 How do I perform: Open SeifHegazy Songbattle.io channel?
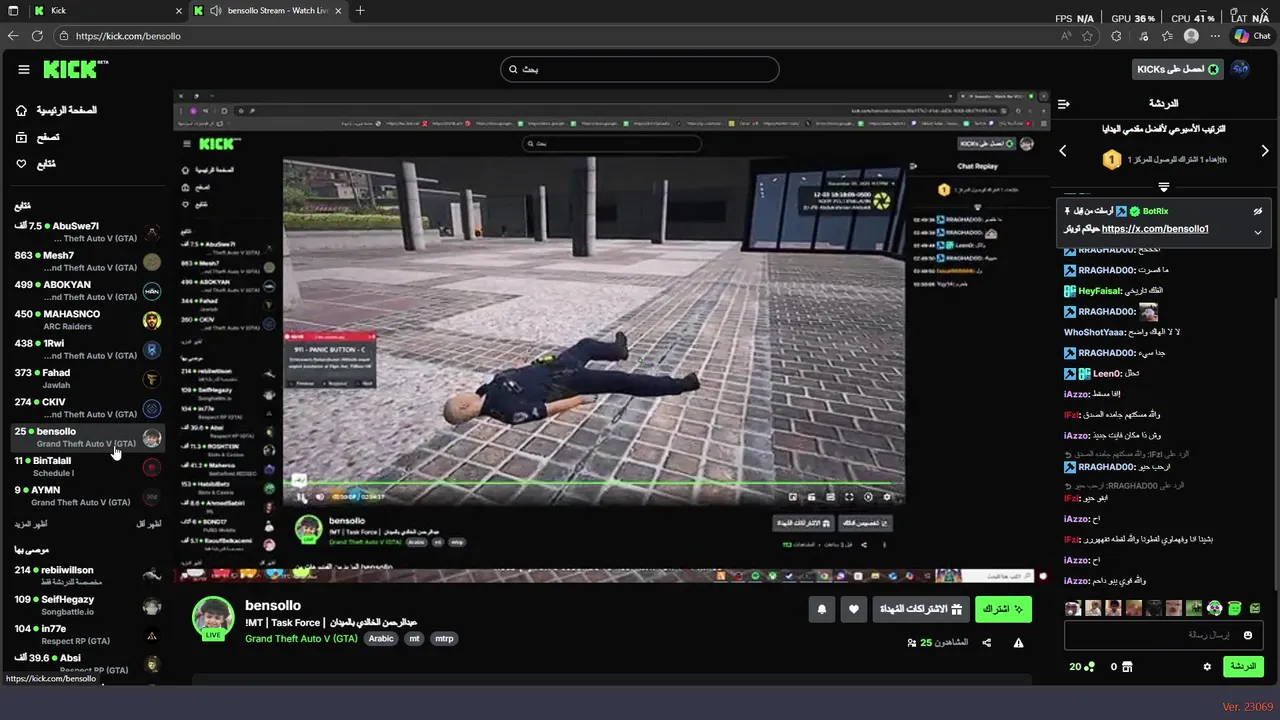click(x=86, y=605)
